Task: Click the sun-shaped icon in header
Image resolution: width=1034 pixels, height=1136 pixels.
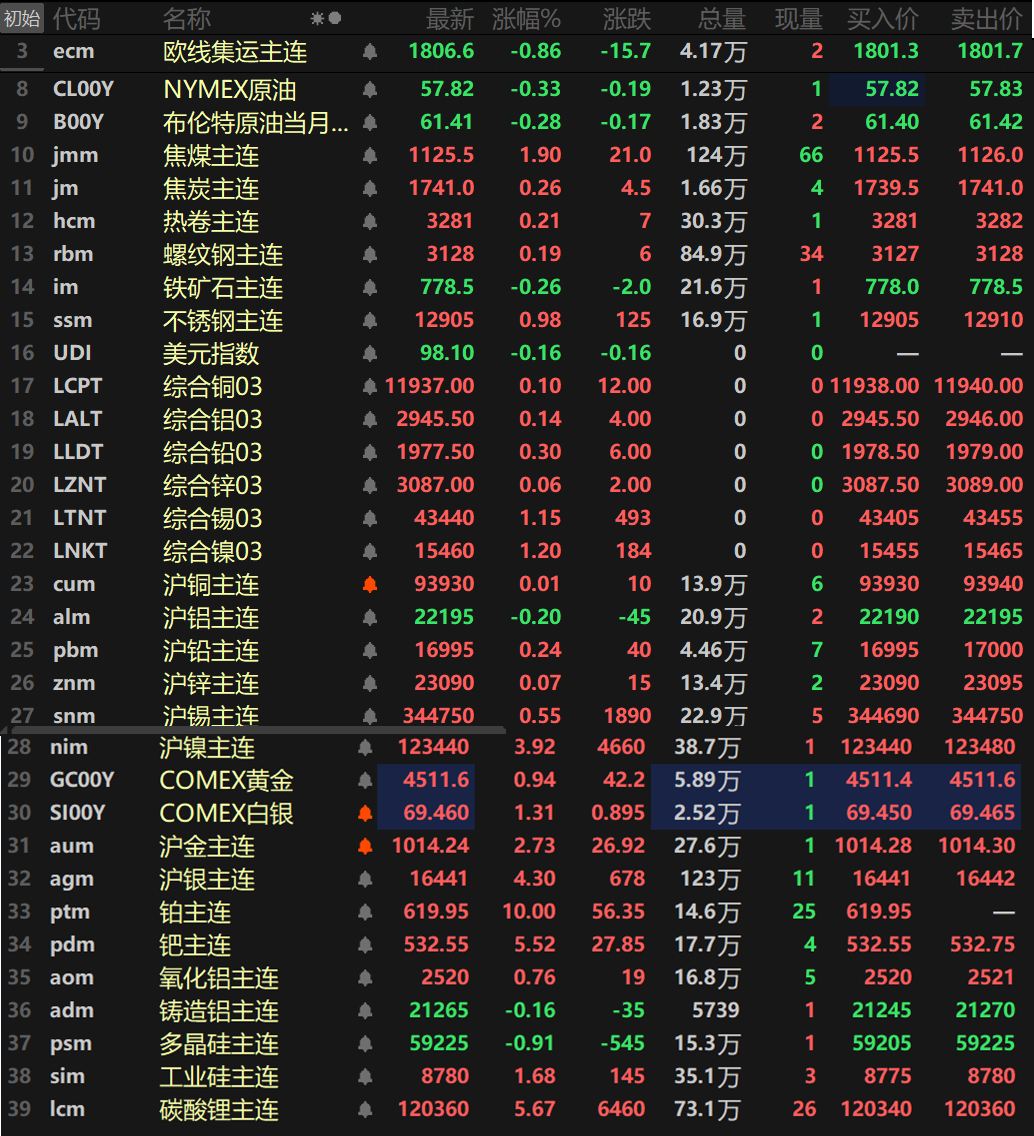Action: 317,18
